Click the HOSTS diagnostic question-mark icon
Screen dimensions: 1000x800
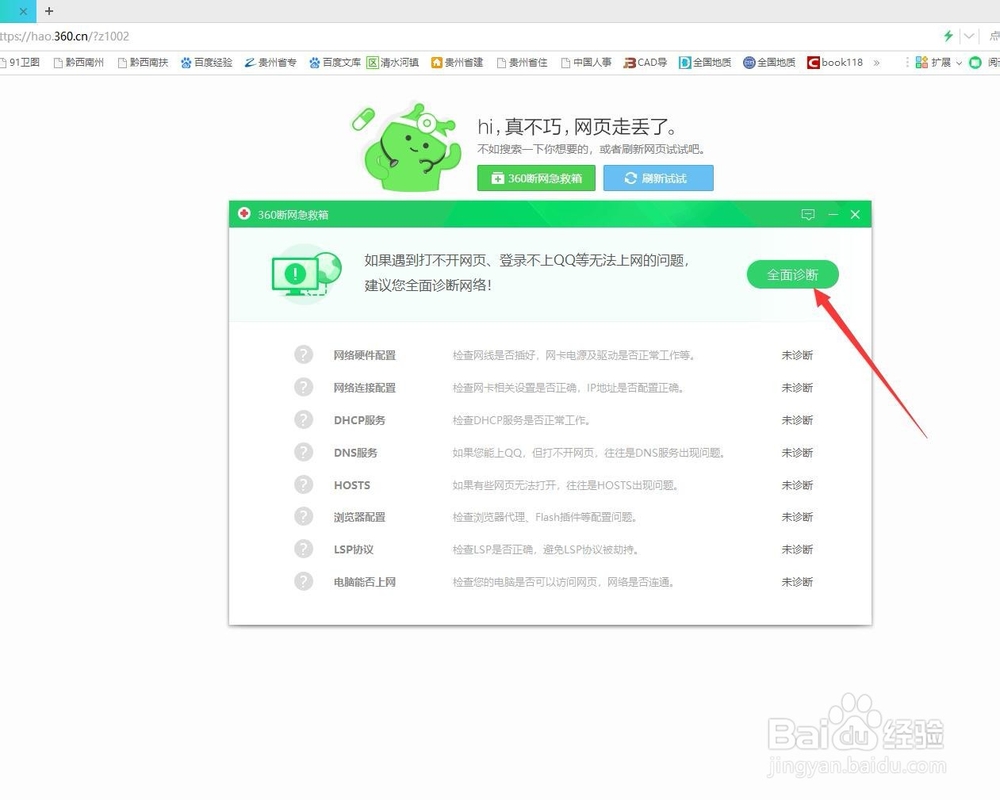pyautogui.click(x=303, y=485)
